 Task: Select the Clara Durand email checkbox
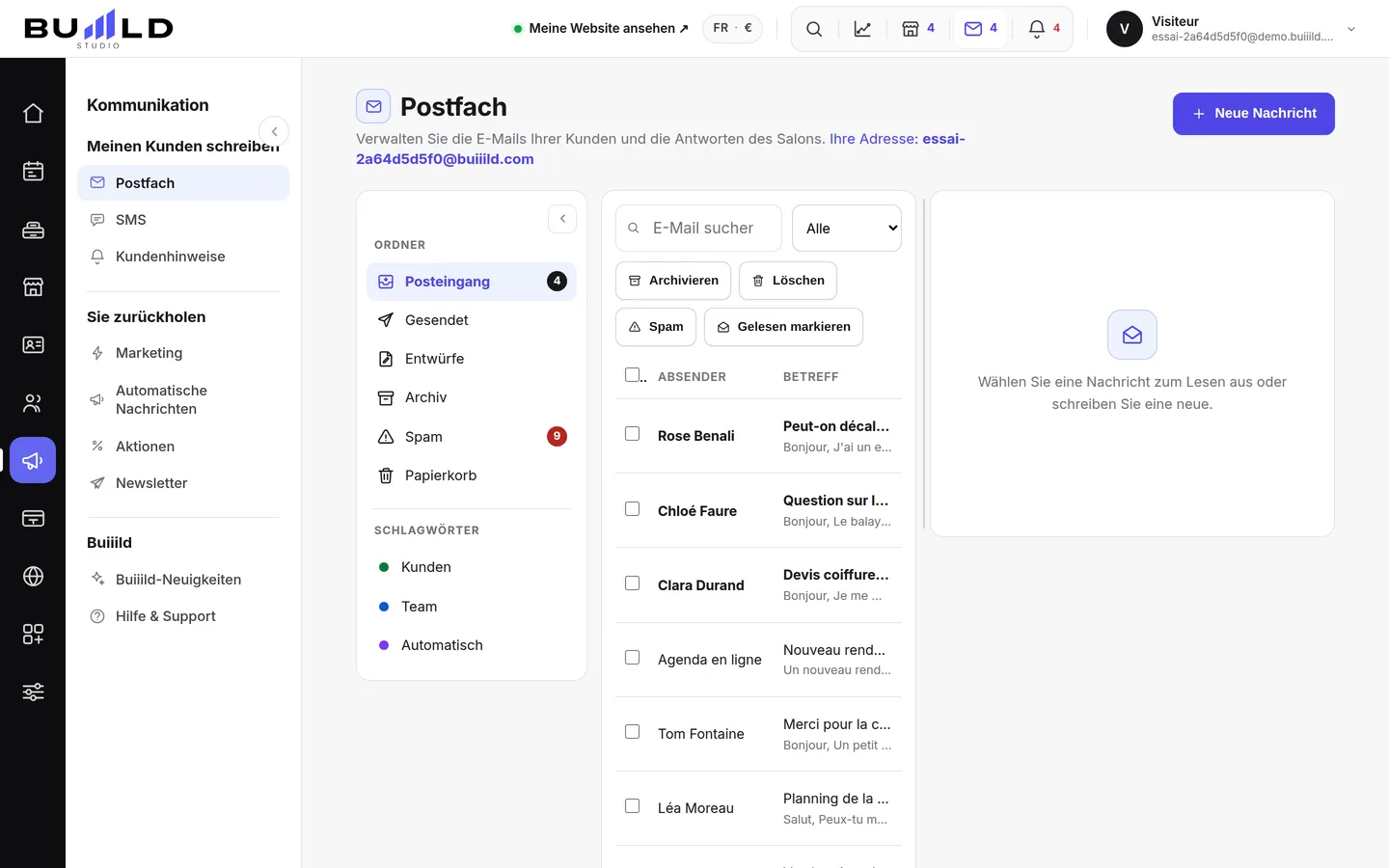point(633,583)
